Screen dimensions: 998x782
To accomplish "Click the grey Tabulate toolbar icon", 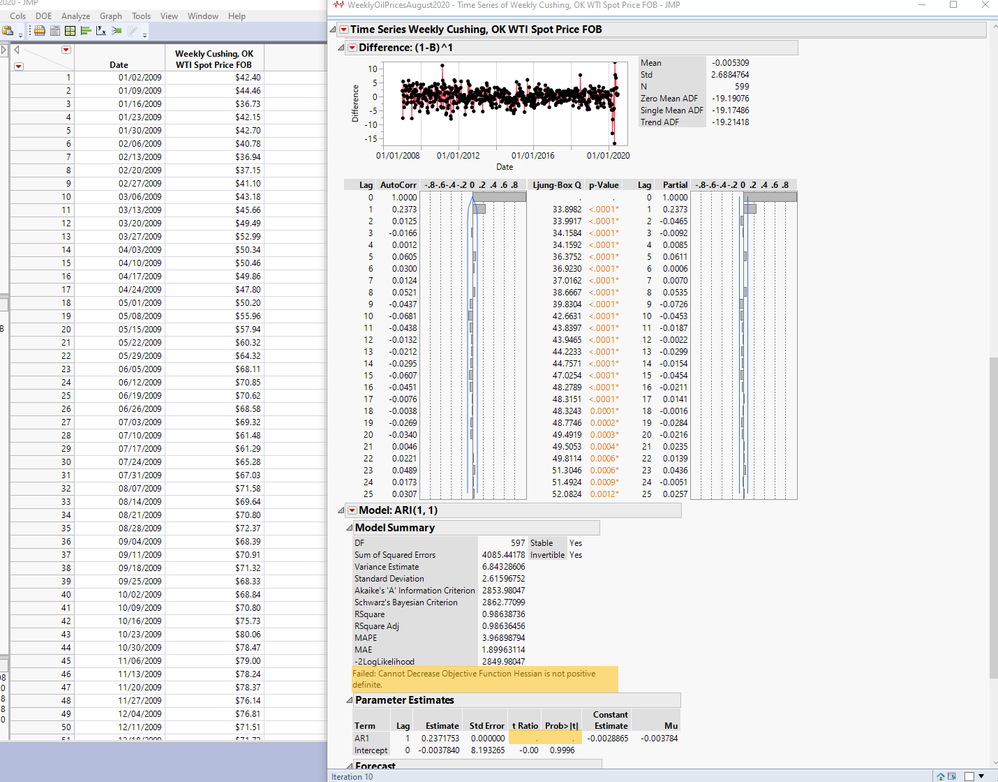I will (55, 32).
